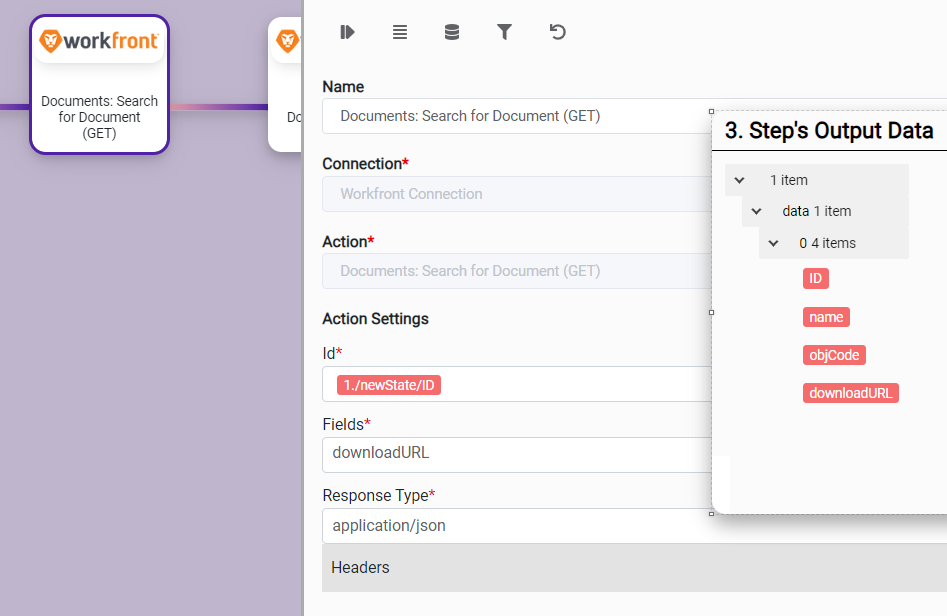Screen dimensions: 947x616
Task: Select the Workfront Search for Document node
Action: (x=99, y=85)
